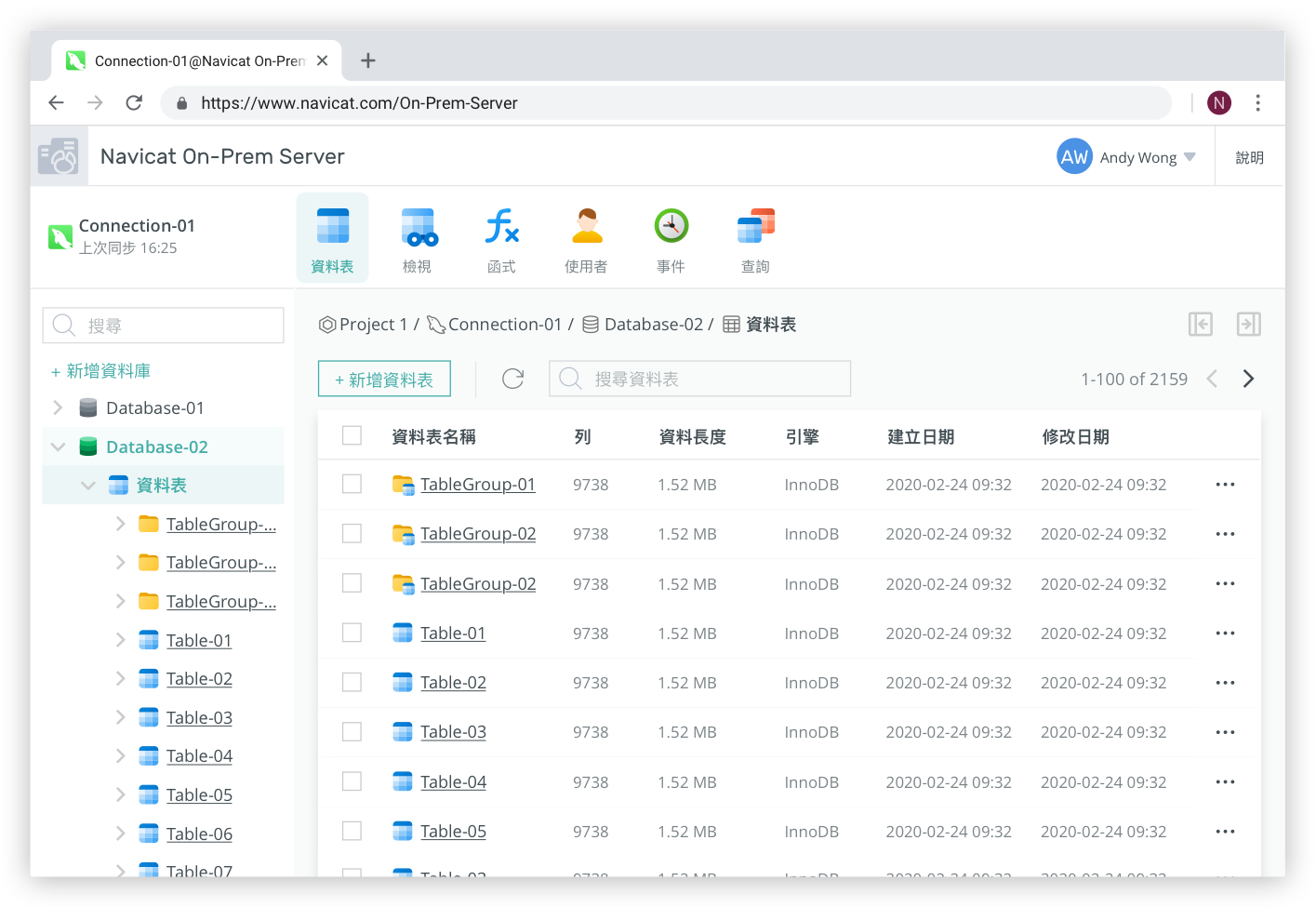The image size is (1316, 907).
Task: Open the Table-04 link in the list
Action: 453,782
